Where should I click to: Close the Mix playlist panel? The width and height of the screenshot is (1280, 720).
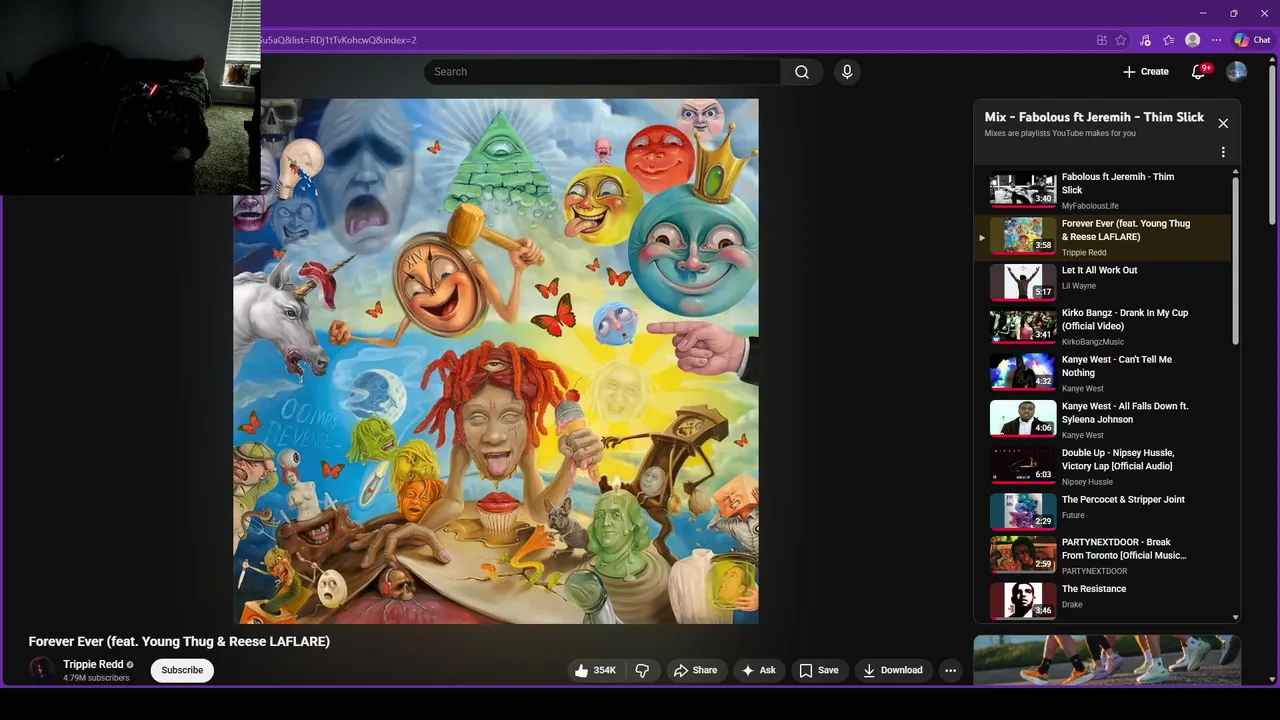tap(1223, 123)
